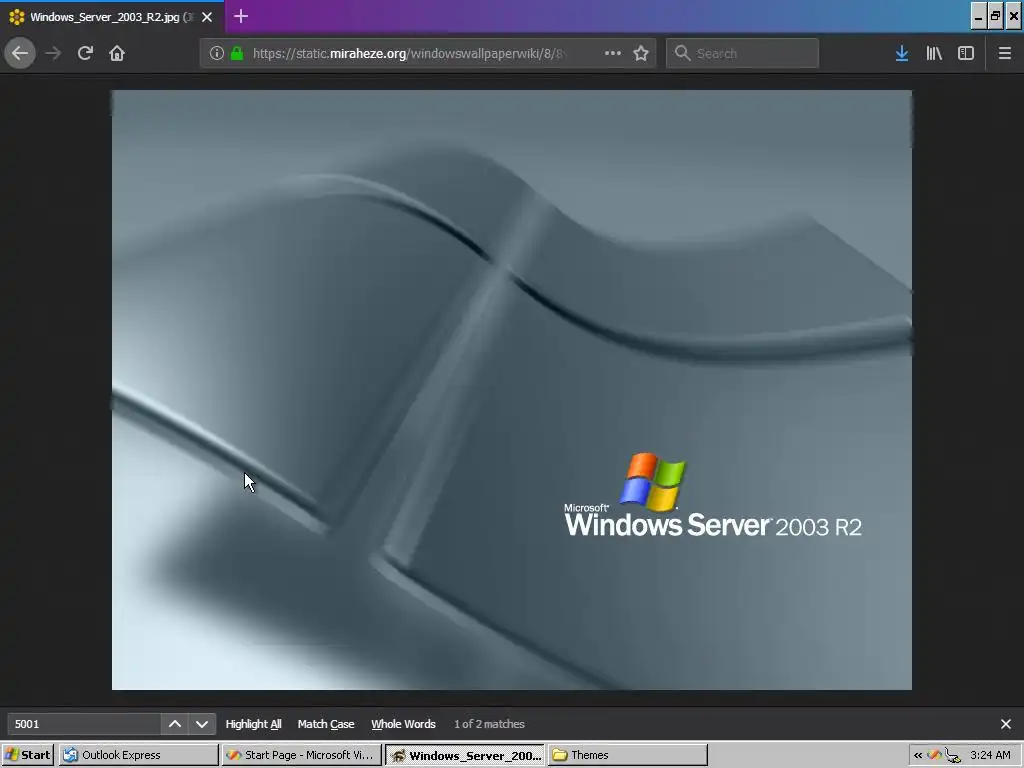The width and height of the screenshot is (1024, 768).
Task: Restore down the Firefox window
Action: pyautogui.click(x=995, y=16)
